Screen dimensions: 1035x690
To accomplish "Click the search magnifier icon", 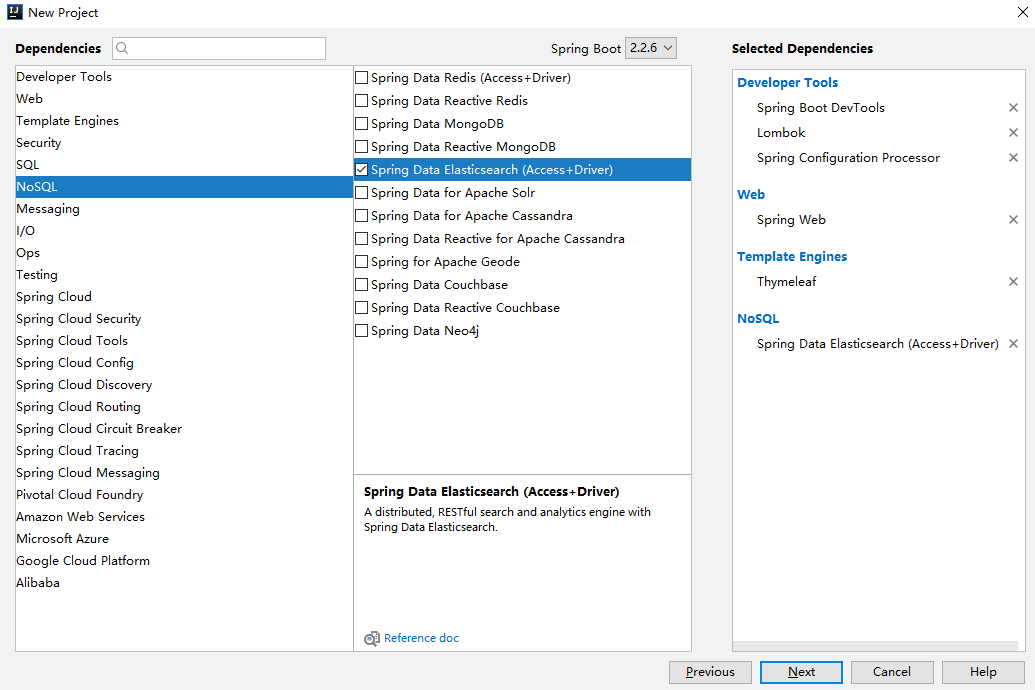I will pos(122,48).
